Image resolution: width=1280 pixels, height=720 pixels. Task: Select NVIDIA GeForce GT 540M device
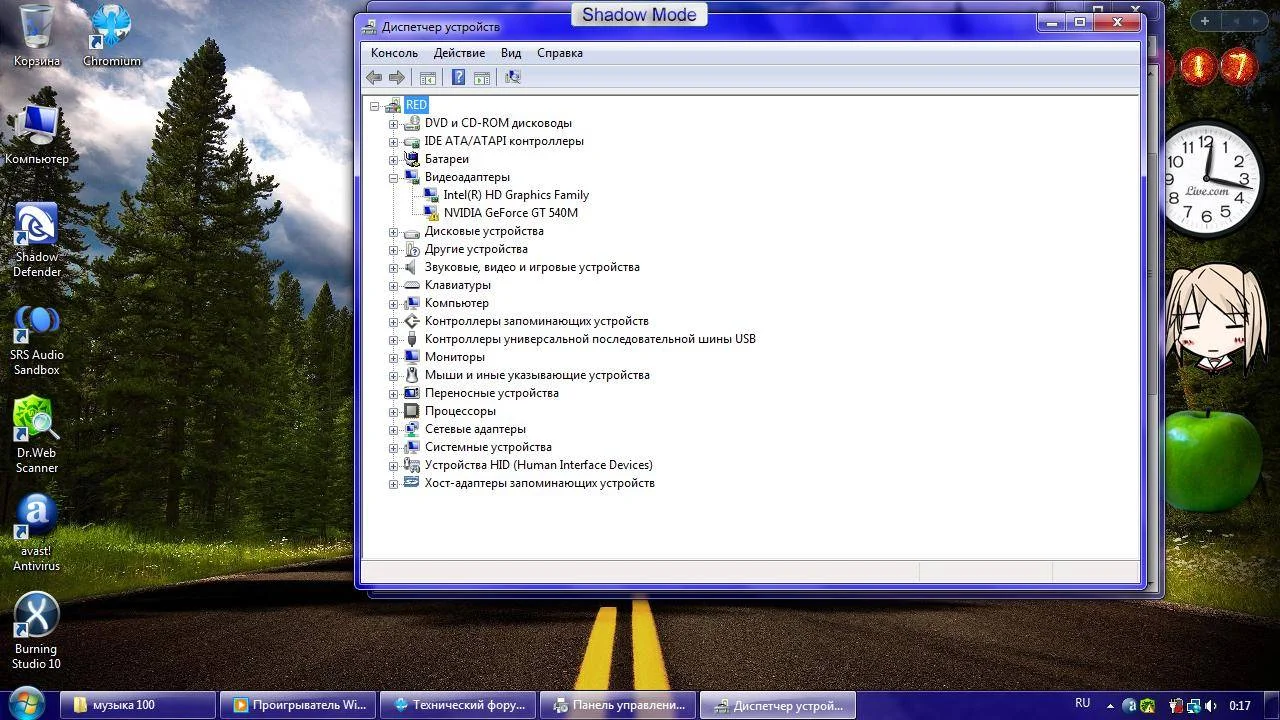tap(511, 213)
